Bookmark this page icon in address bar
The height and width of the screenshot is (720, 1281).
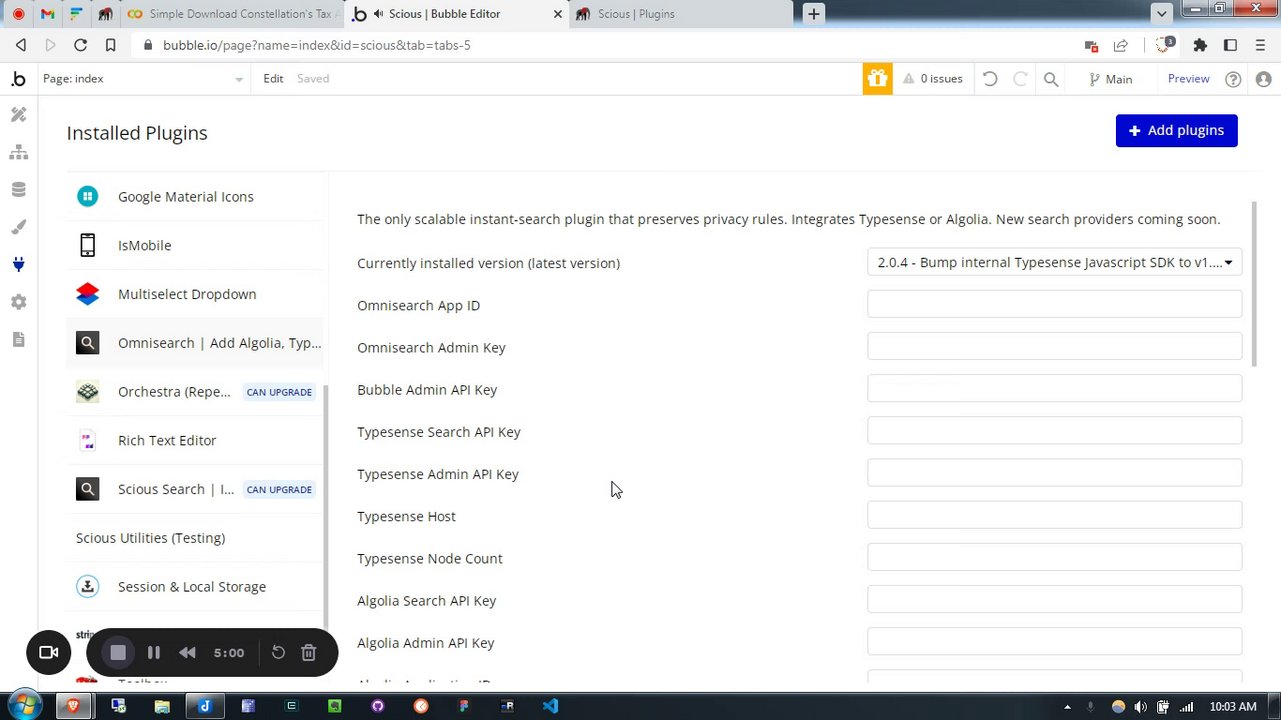point(110,45)
